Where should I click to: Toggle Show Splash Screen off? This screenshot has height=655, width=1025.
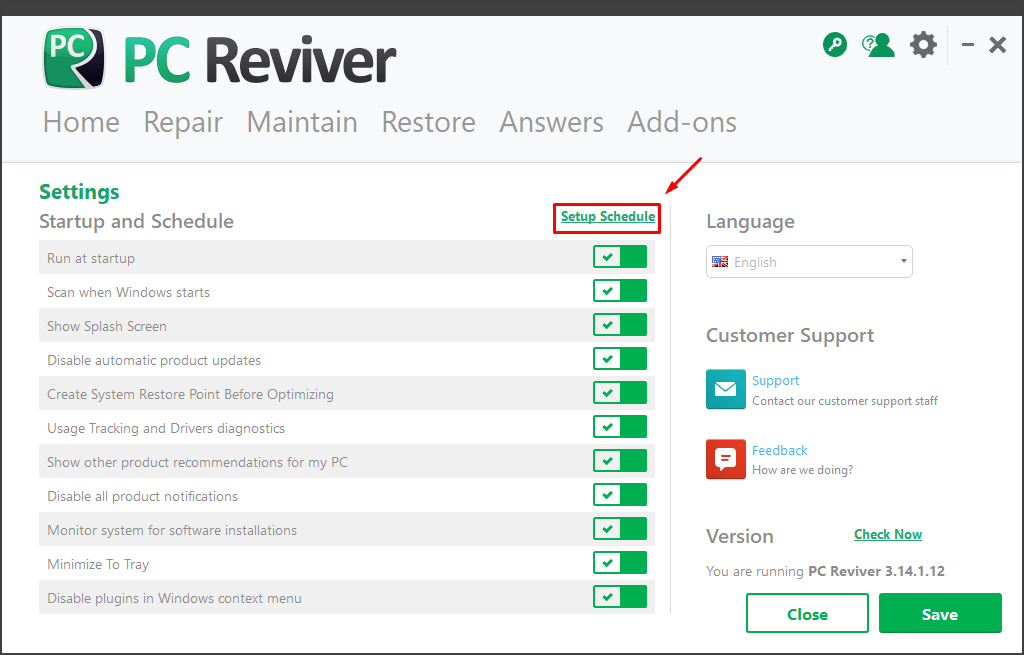tap(620, 324)
